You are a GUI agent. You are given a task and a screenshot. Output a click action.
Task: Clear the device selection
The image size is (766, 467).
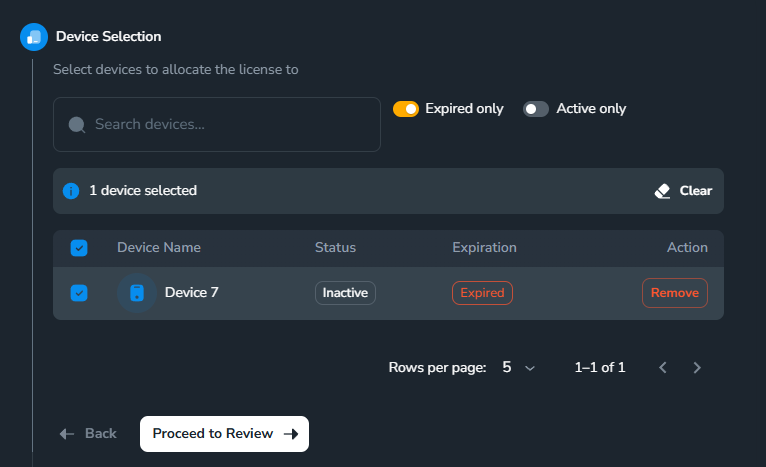pos(683,191)
